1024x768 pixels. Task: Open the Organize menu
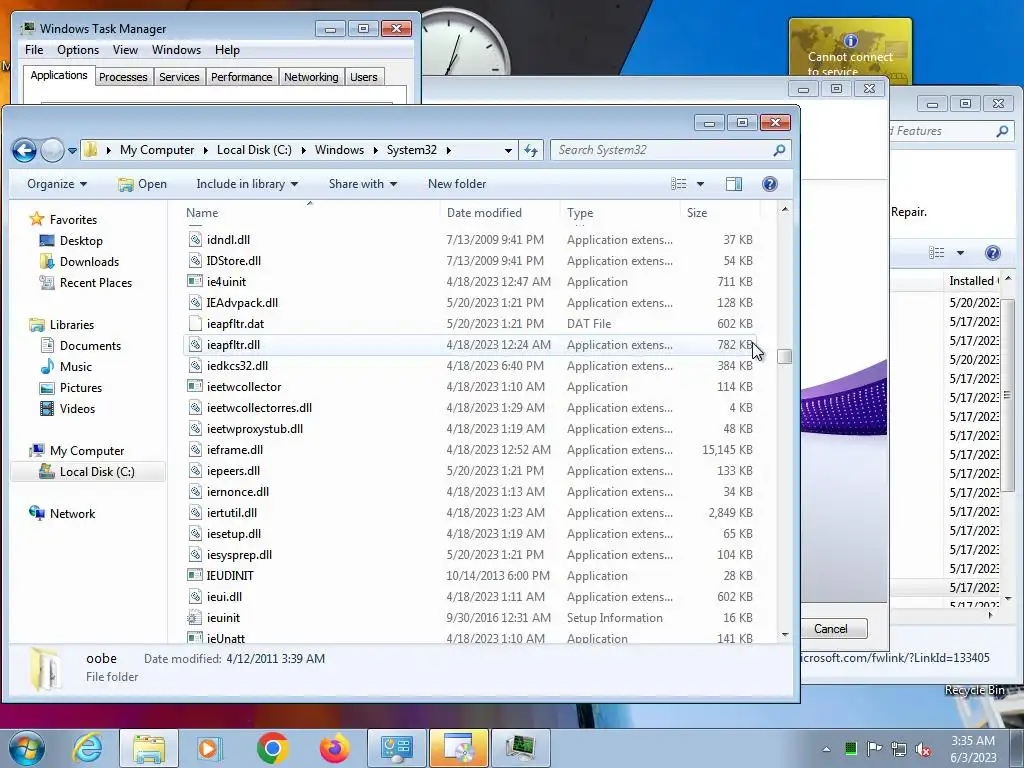coord(57,184)
